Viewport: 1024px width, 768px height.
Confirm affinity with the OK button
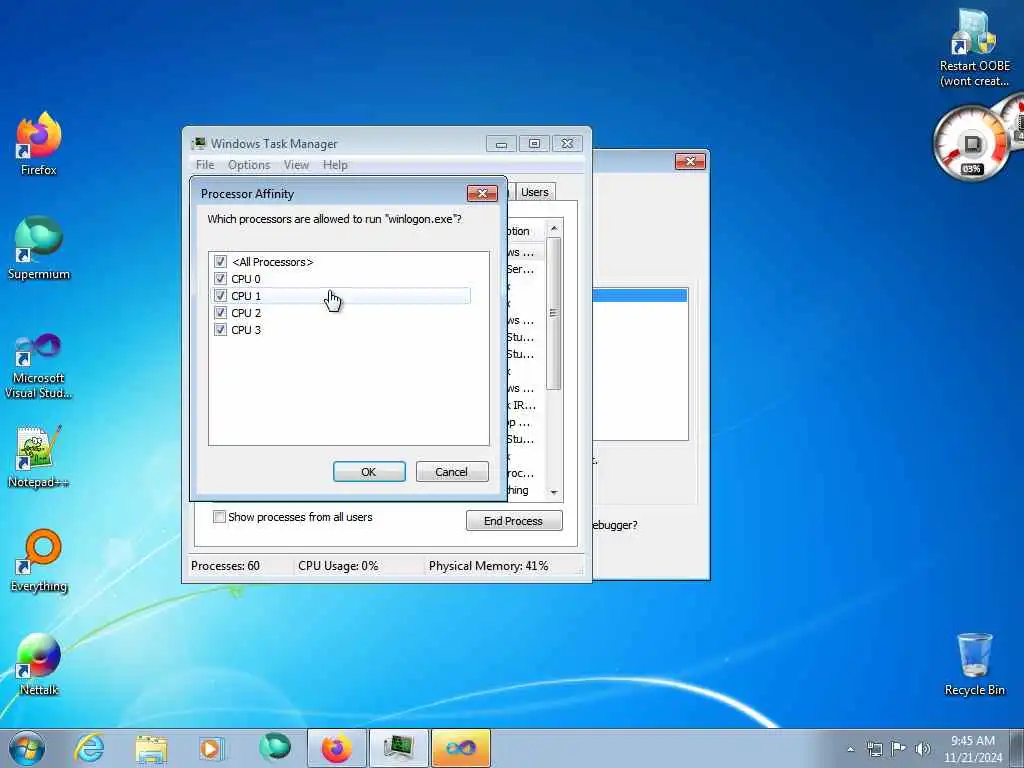coord(369,472)
